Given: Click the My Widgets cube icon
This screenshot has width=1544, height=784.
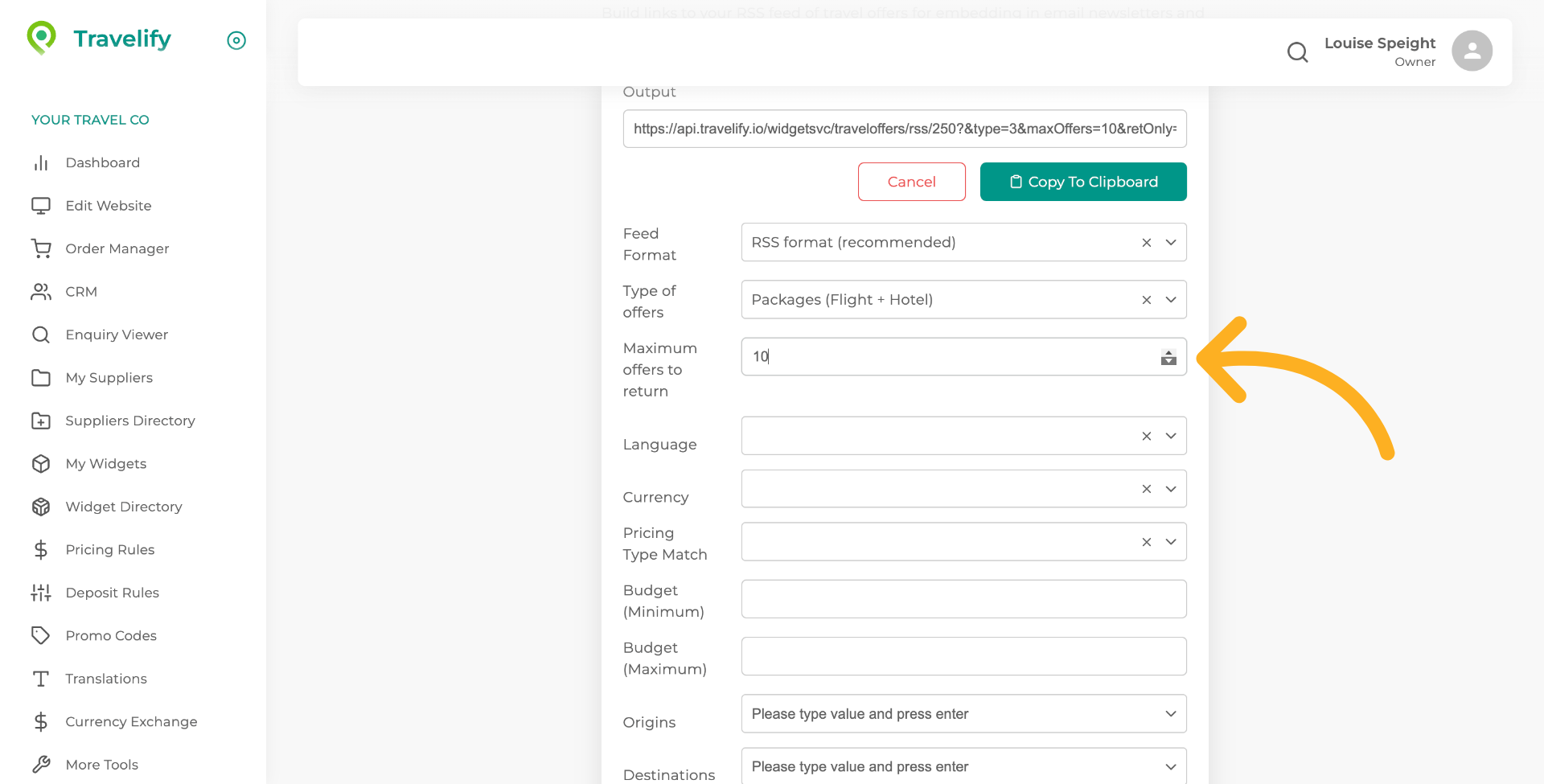Looking at the screenshot, I should pos(41,464).
